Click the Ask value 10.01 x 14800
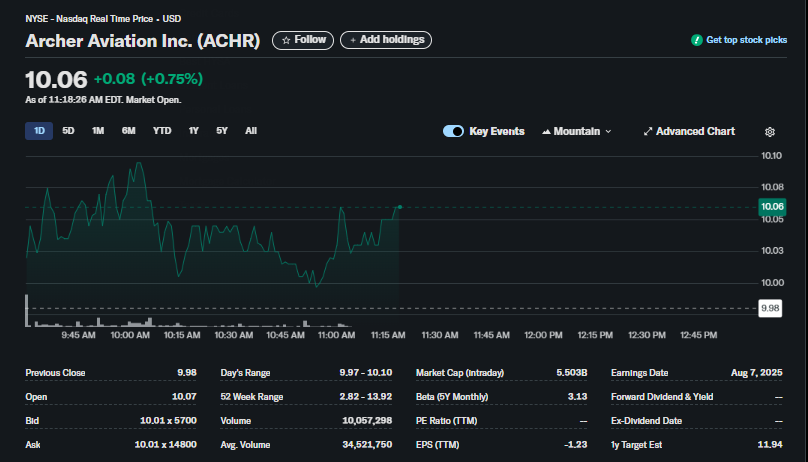This screenshot has height=462, width=808. pyautogui.click(x=165, y=444)
